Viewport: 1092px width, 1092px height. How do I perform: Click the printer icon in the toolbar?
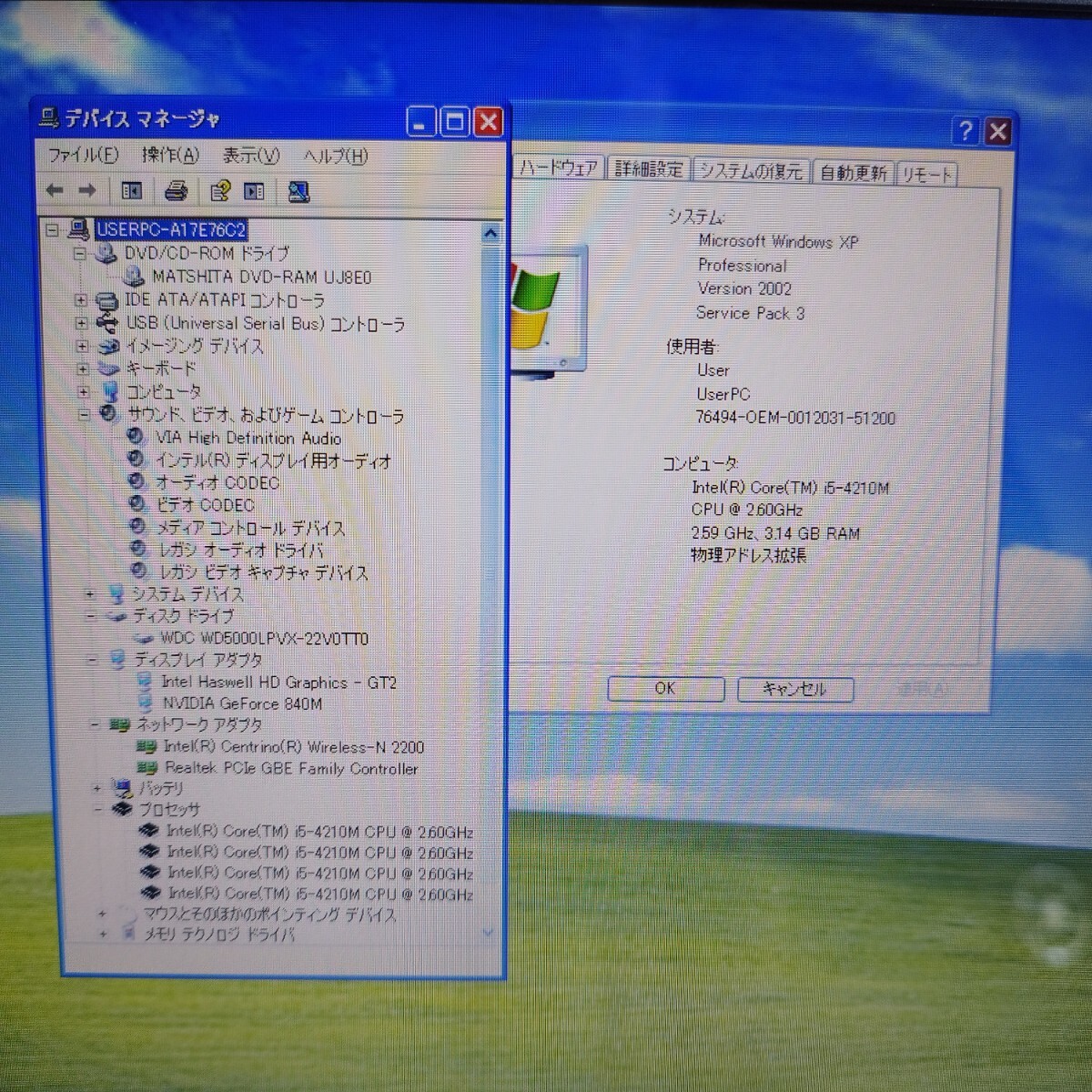tap(176, 191)
